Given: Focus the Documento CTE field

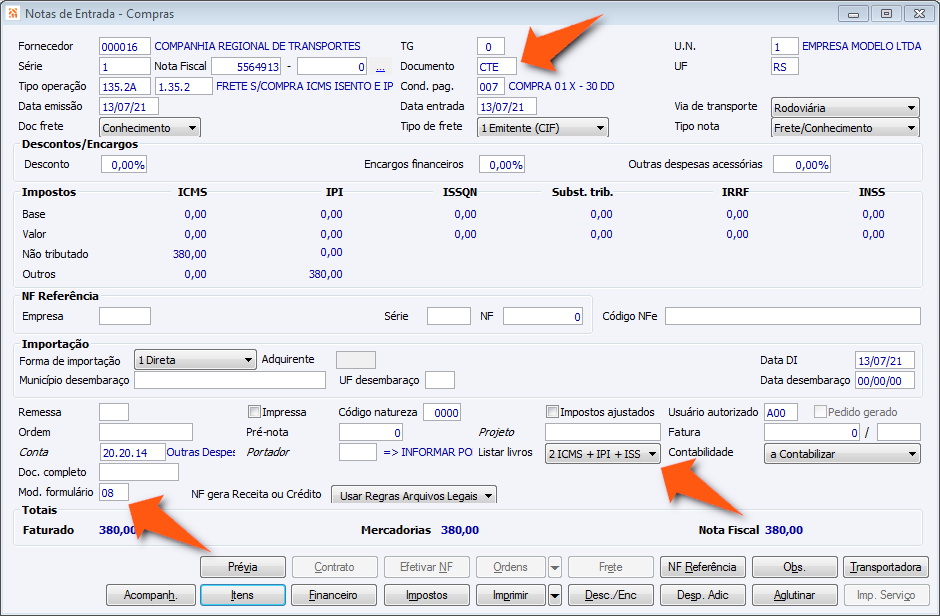Looking at the screenshot, I should pos(497,67).
